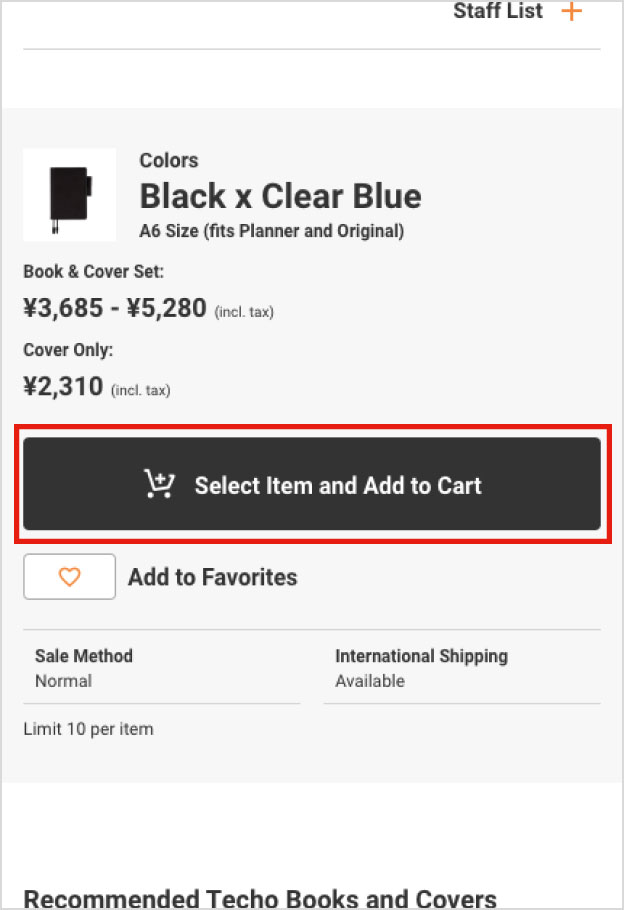Click the Available shipping status text
The width and height of the screenshot is (624, 910).
coord(370,681)
